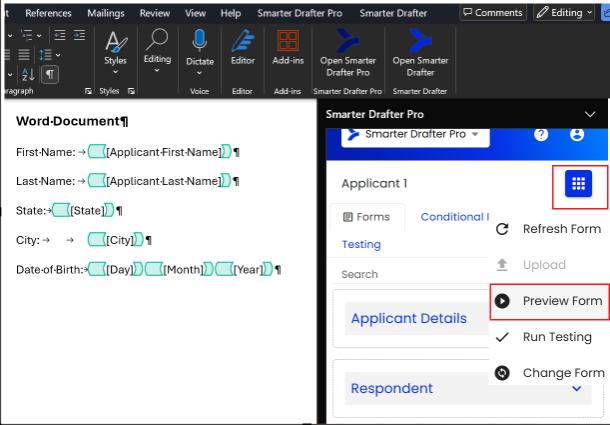Viewport: 610px width, 425px height.
Task: Click the Upload menu entry
Action: [549, 265]
